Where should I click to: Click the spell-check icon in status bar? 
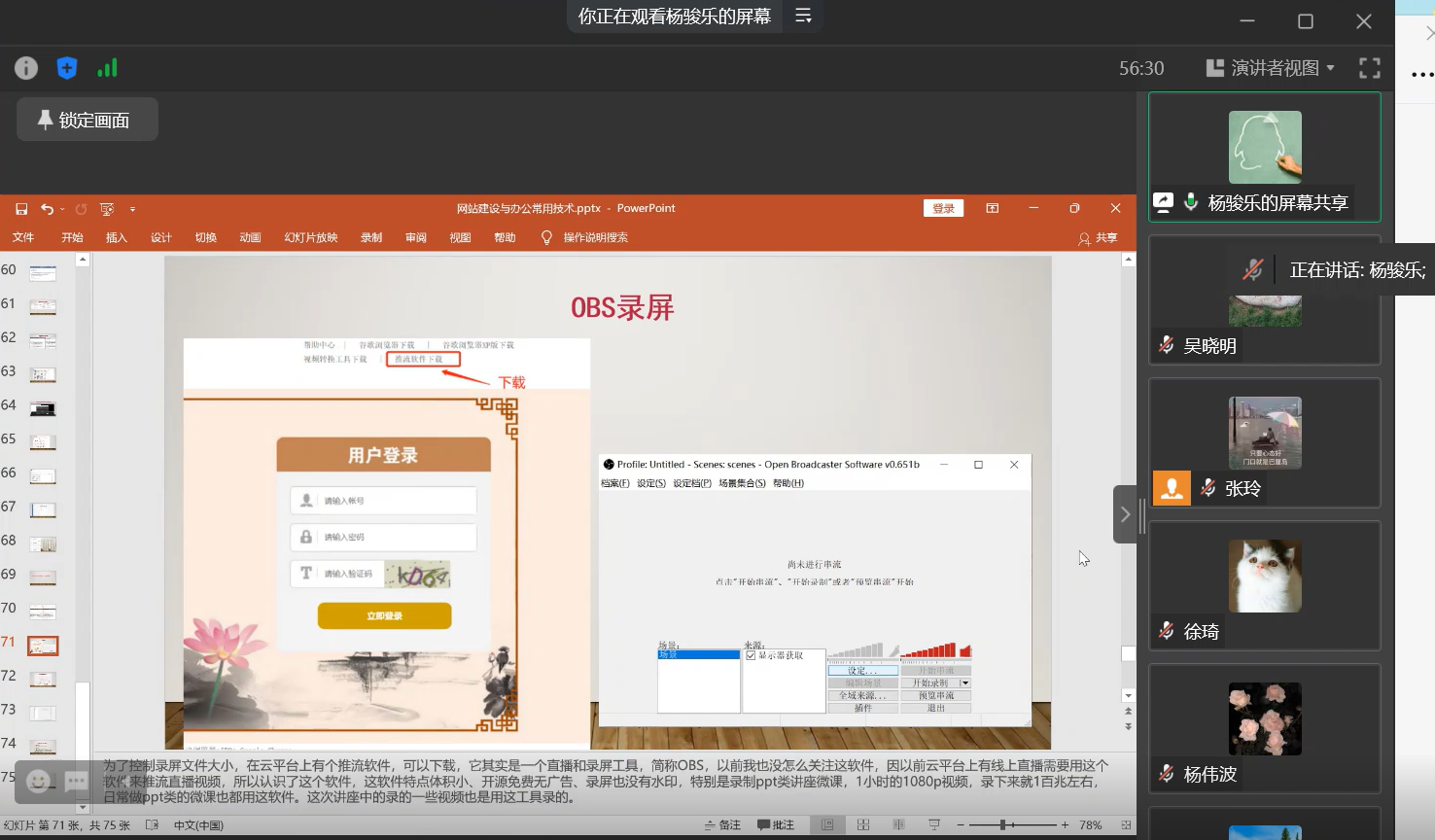point(153,824)
